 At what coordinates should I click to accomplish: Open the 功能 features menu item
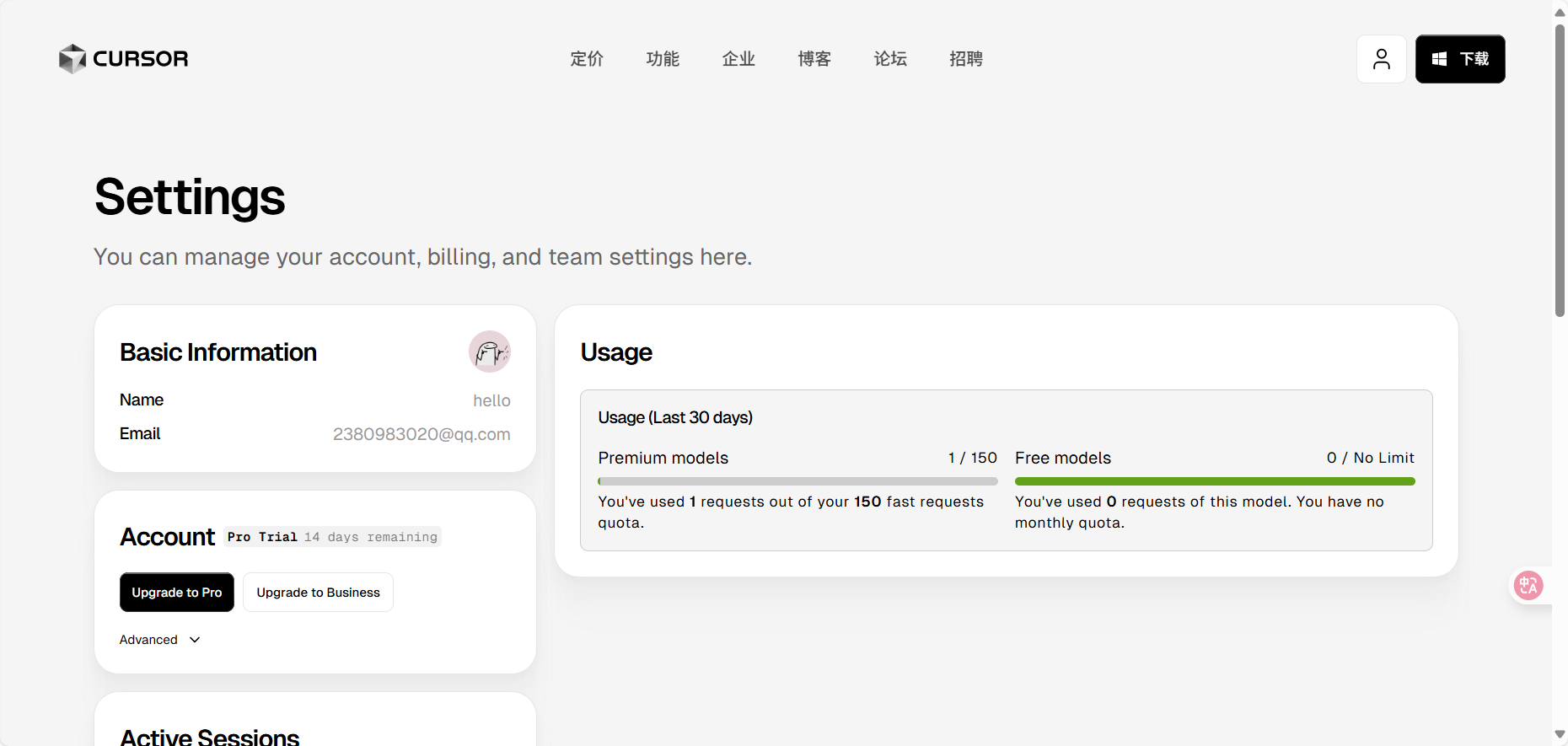(663, 59)
